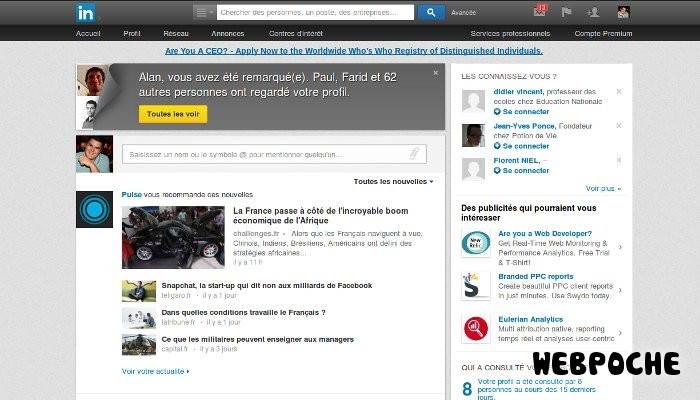Open the Snapchat start-up article
Viewport: 700px width, 400px height.
click(267, 286)
